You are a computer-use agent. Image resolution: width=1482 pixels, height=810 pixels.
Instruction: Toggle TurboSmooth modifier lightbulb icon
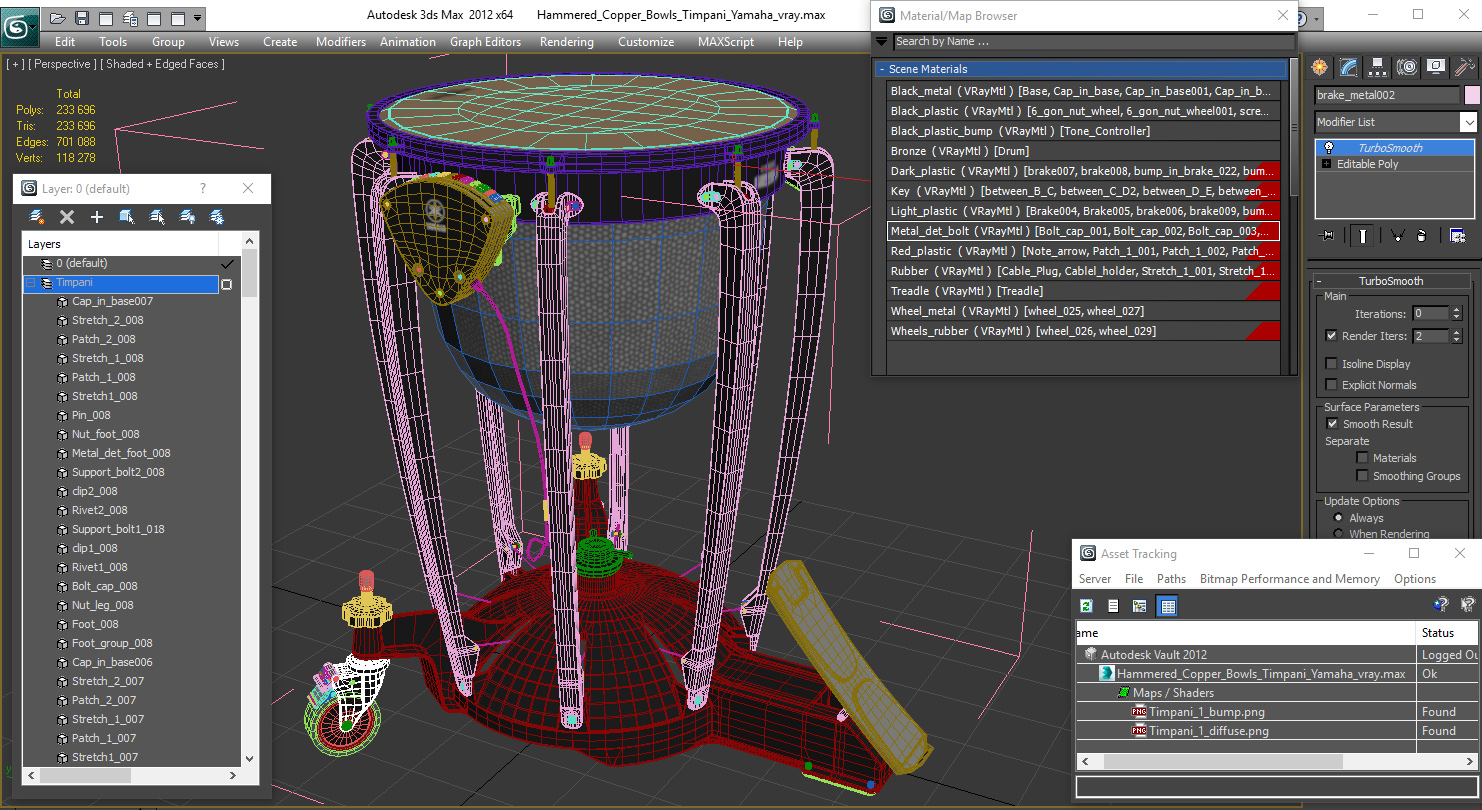[1328, 148]
